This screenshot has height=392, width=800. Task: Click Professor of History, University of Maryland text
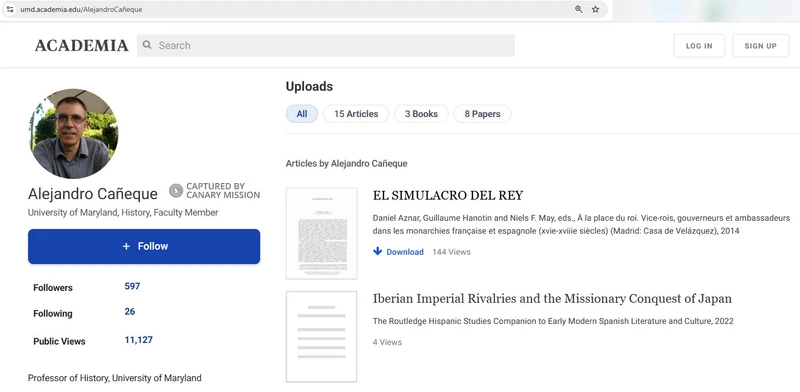pos(115,378)
